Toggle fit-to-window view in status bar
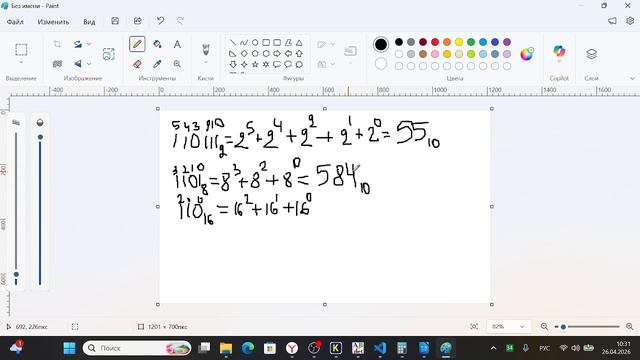The image size is (640, 360). pos(474,327)
